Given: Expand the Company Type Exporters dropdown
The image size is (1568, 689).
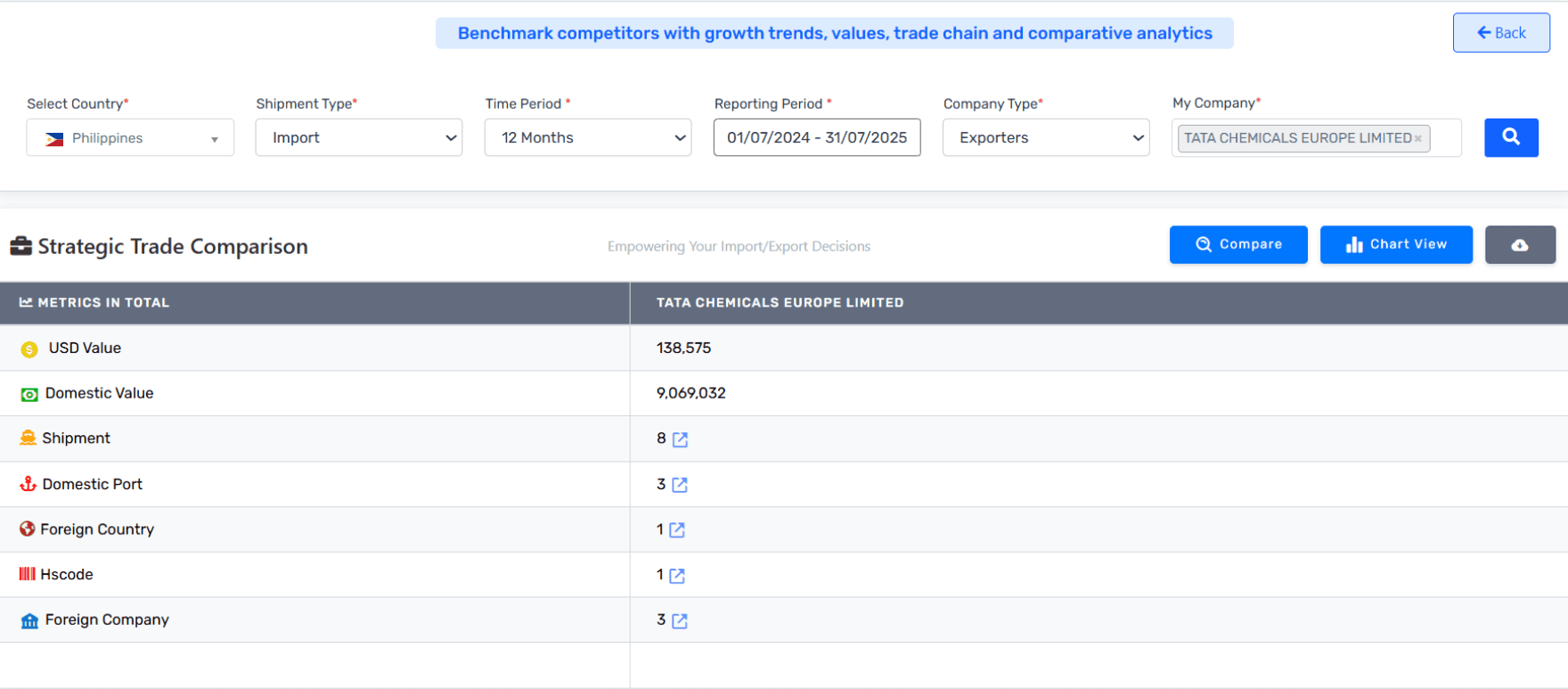Looking at the screenshot, I should tap(1045, 138).
